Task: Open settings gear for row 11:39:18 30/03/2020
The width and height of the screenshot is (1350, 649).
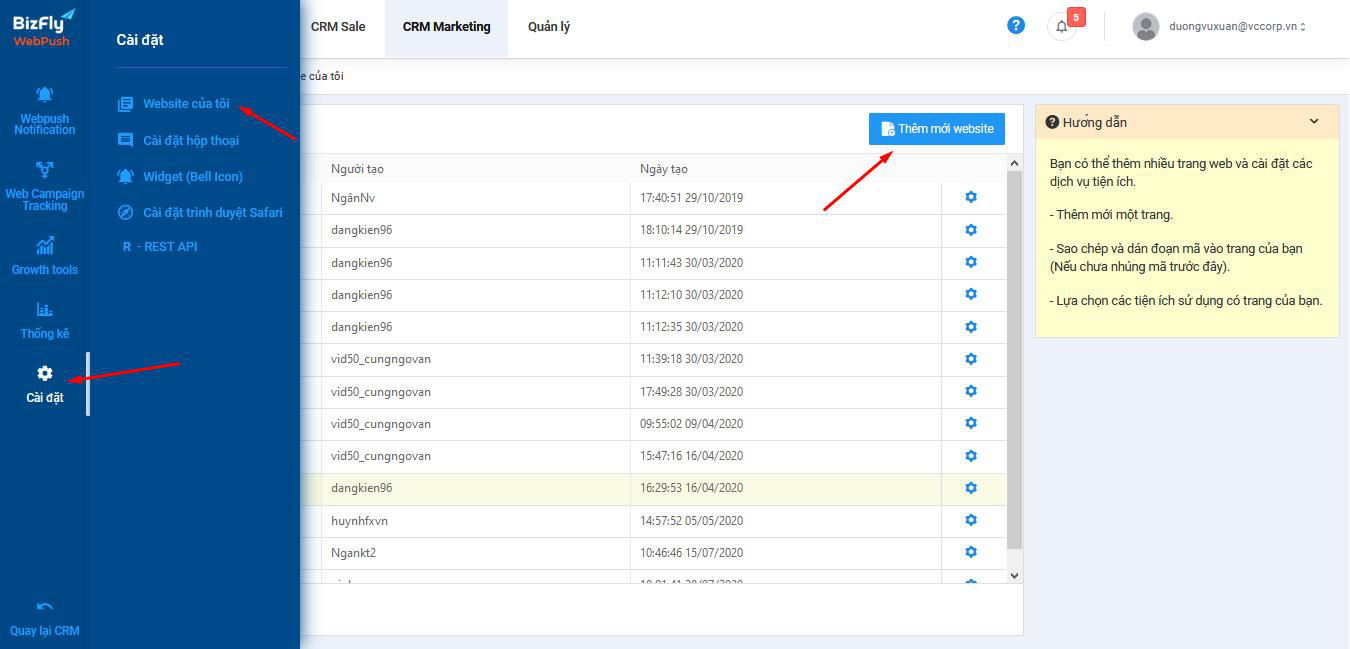Action: click(971, 359)
